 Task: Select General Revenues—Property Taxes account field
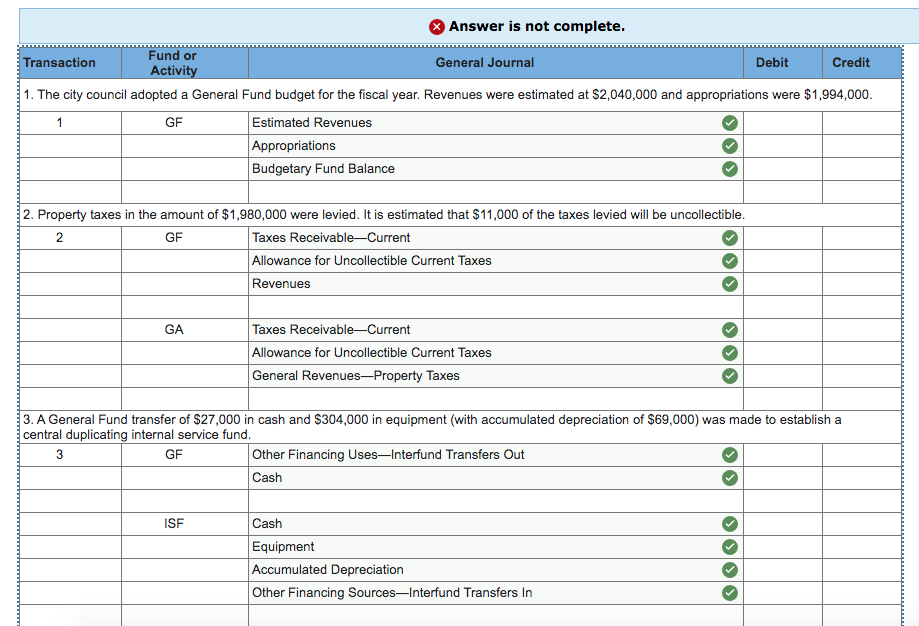(496, 376)
